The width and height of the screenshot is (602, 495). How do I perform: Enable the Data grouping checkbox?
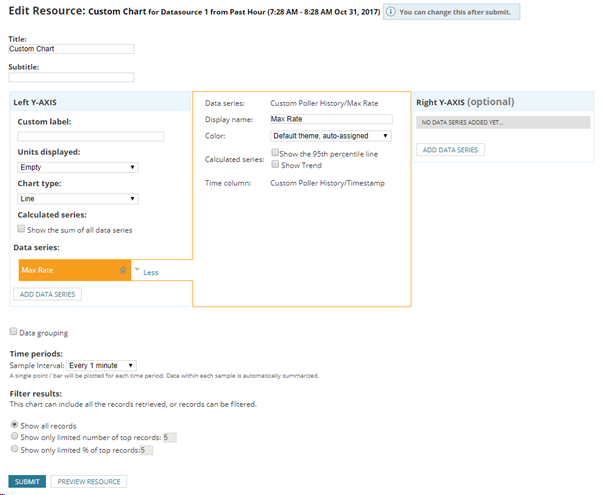[13, 331]
